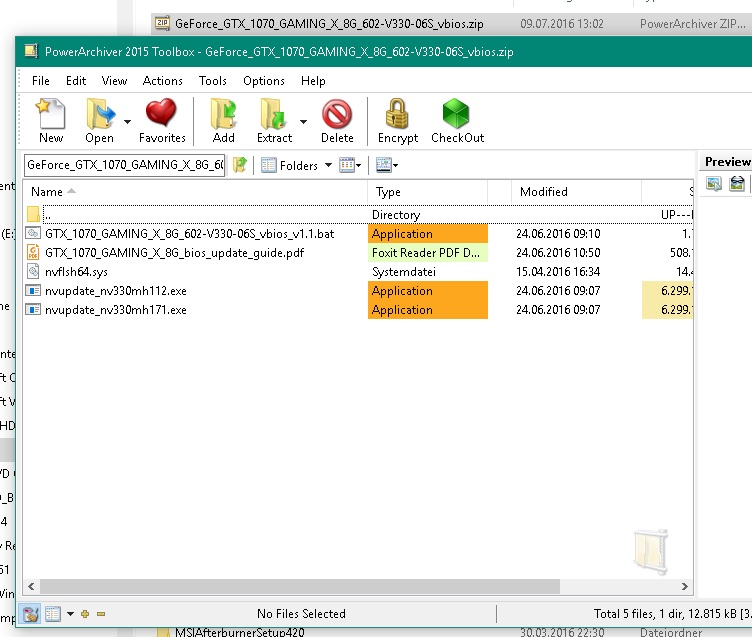This screenshot has width=752, height=637.
Task: Click the archive path input field
Action: (x=125, y=165)
